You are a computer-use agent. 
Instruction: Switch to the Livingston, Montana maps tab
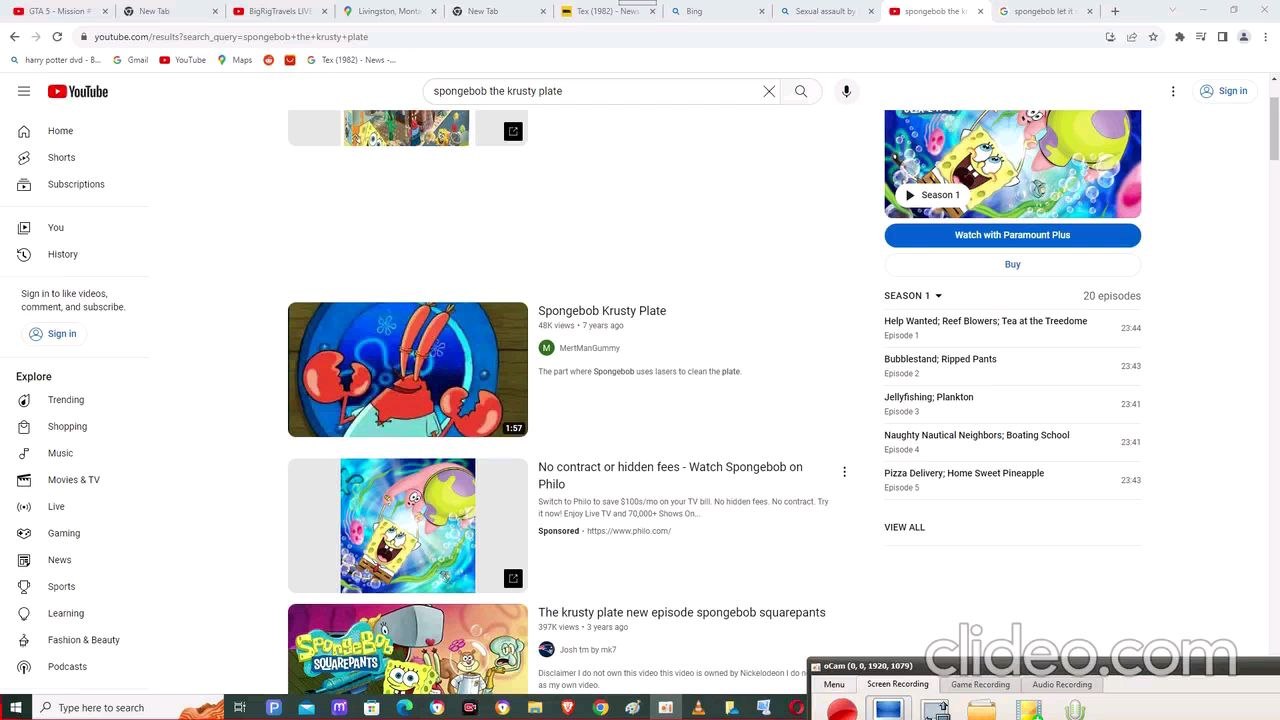pos(389,11)
